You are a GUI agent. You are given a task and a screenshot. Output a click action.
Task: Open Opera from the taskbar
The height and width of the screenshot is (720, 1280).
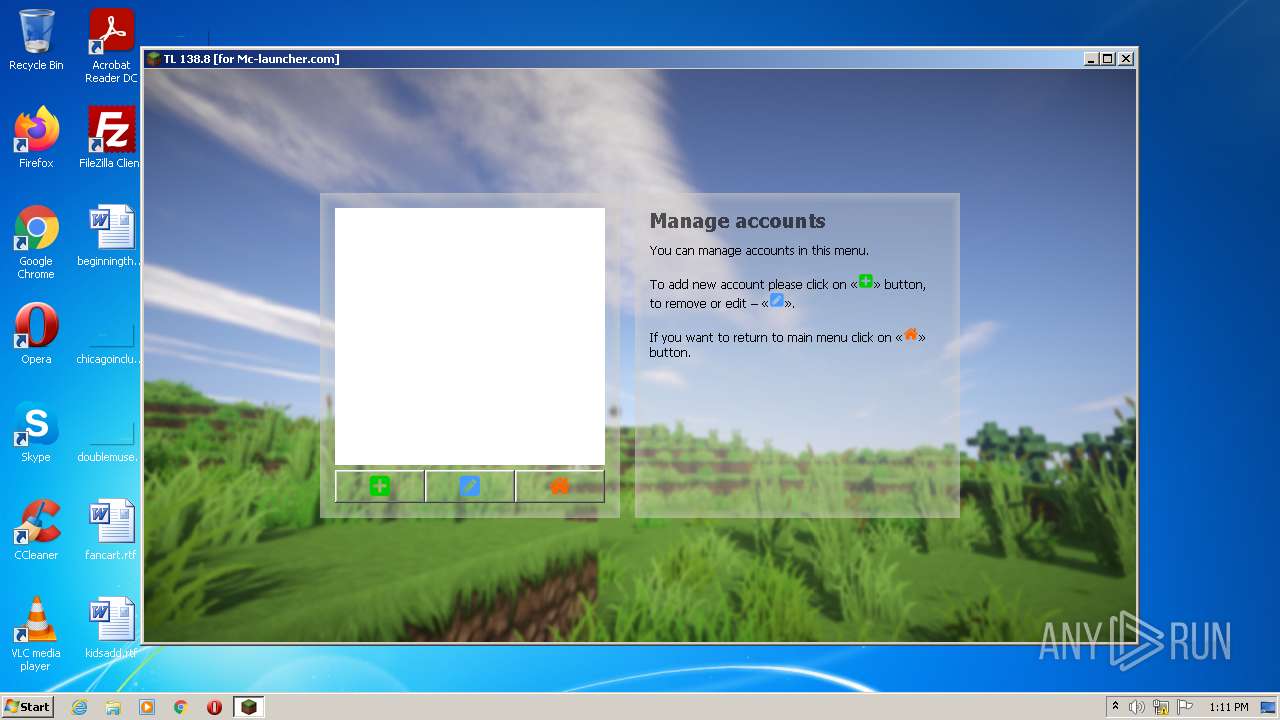pos(214,707)
